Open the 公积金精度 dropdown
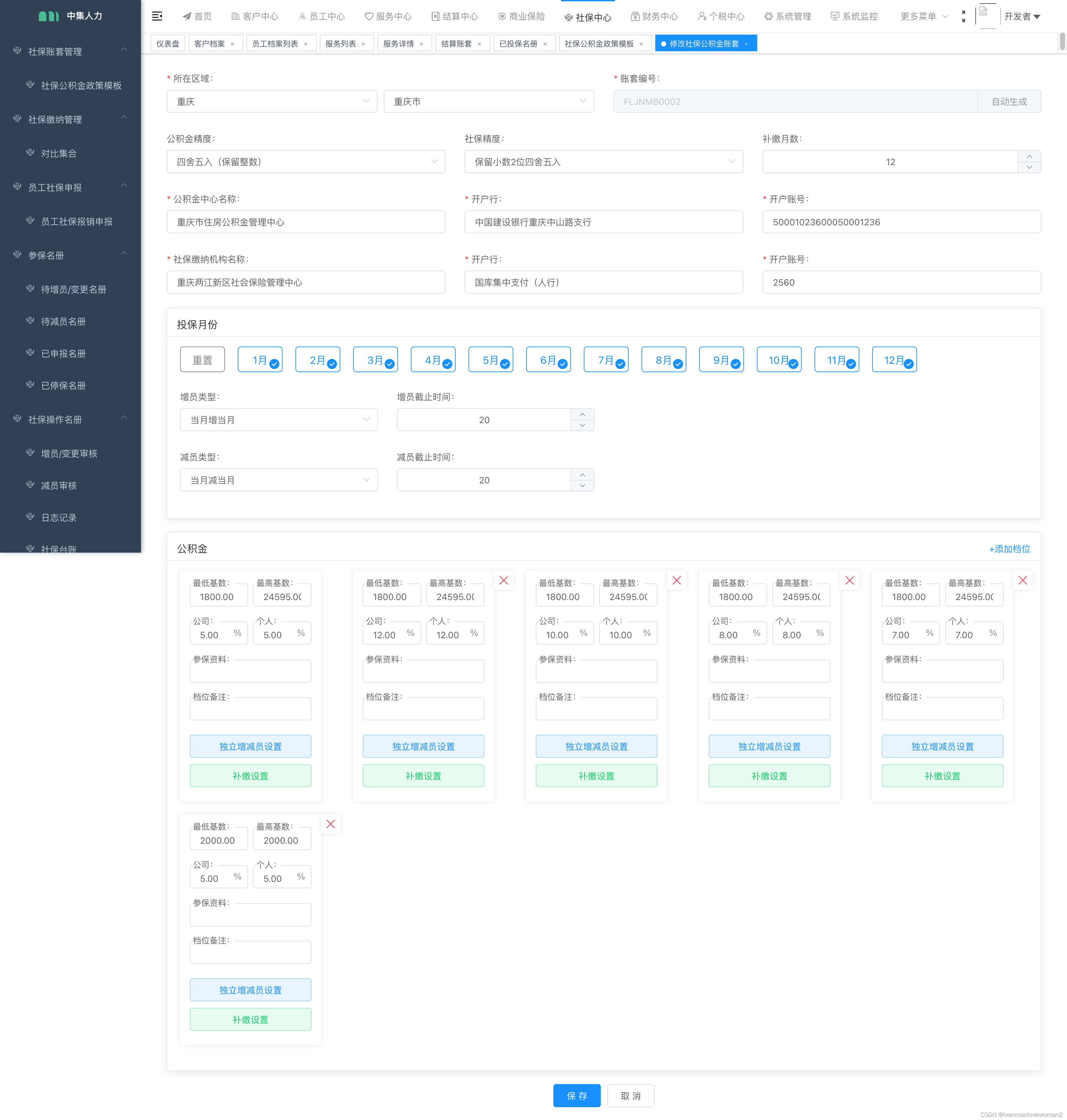 [x=306, y=162]
